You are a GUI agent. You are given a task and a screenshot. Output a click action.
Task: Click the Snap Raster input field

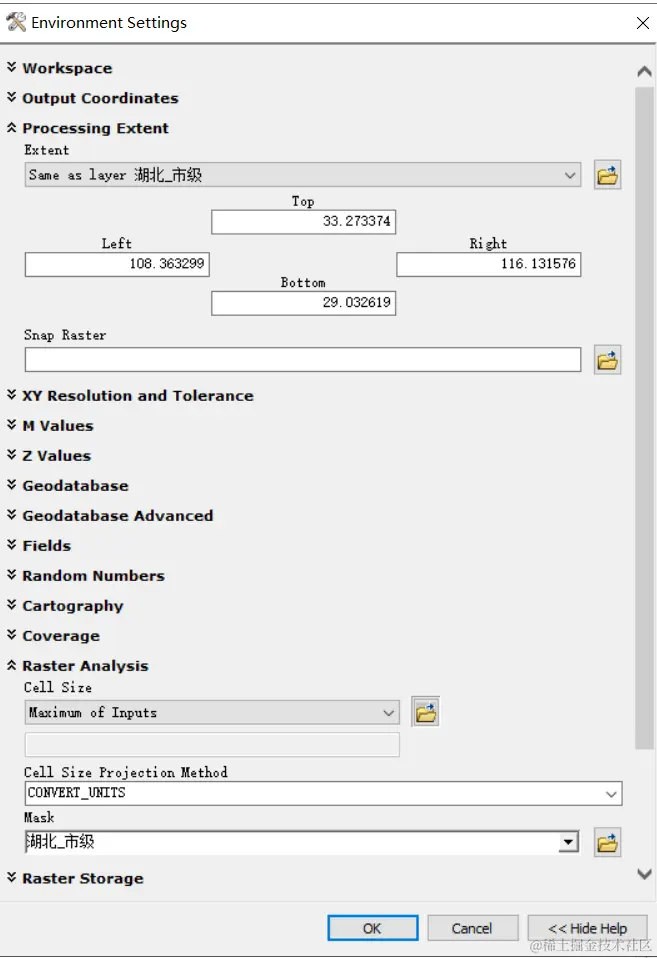click(x=303, y=359)
